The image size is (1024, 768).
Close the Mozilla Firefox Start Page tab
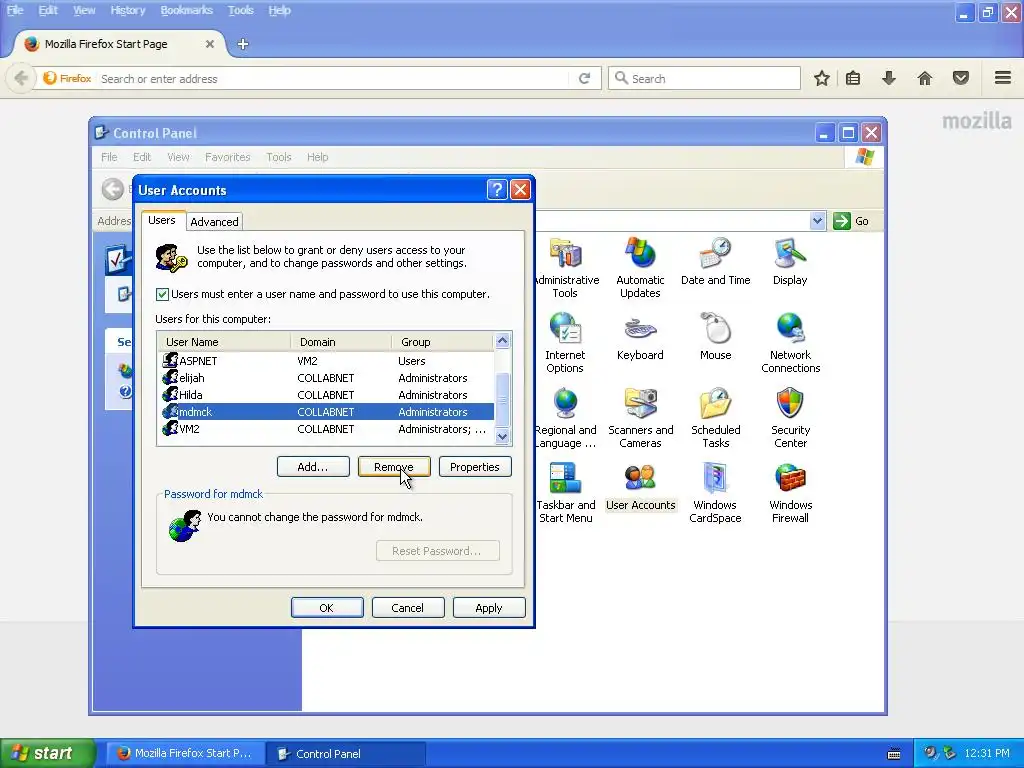tap(210, 44)
